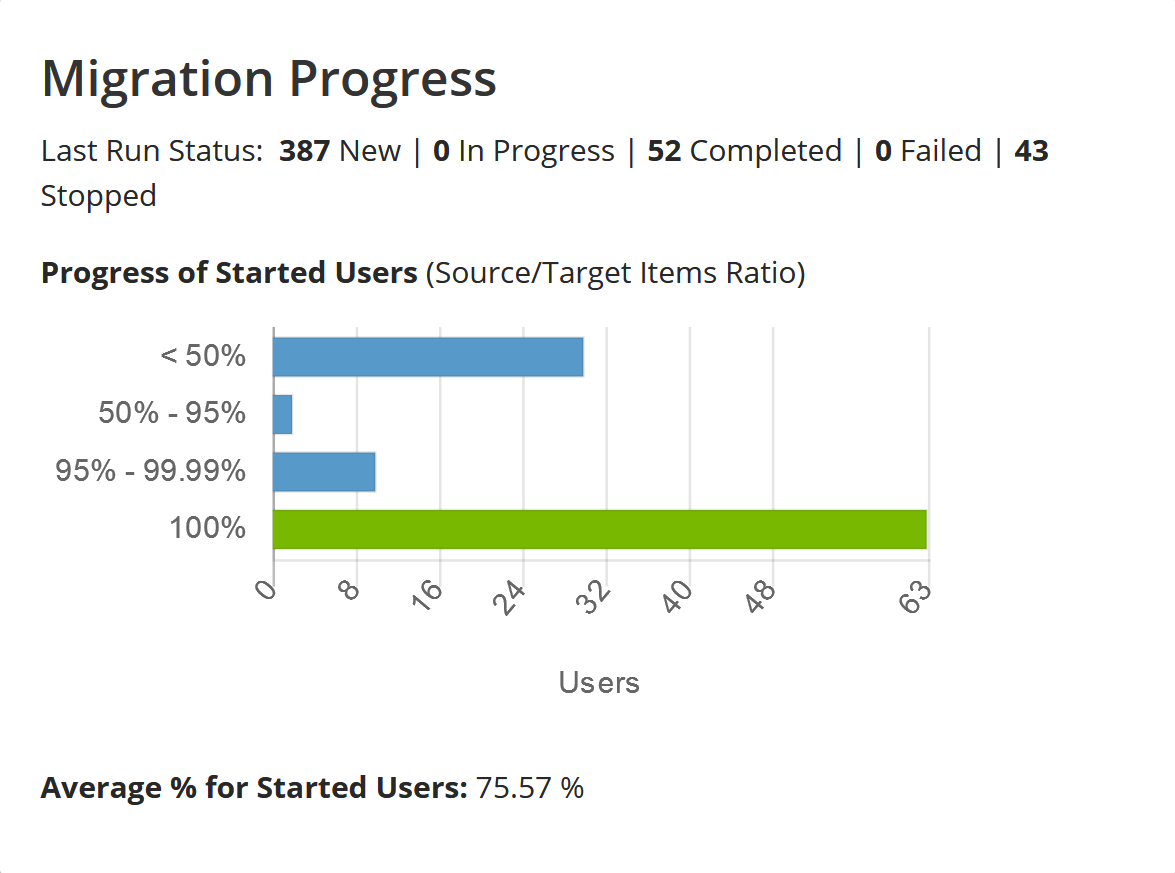
Task: Click the 95% - 99.99% axis label
Action: [151, 470]
